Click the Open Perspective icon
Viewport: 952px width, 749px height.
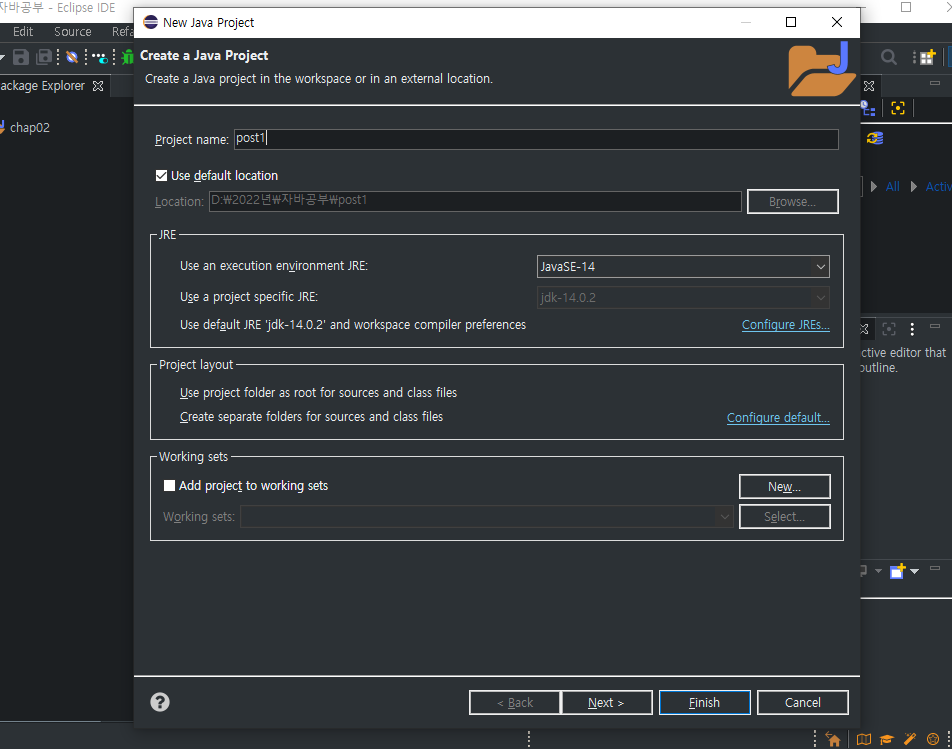point(927,57)
